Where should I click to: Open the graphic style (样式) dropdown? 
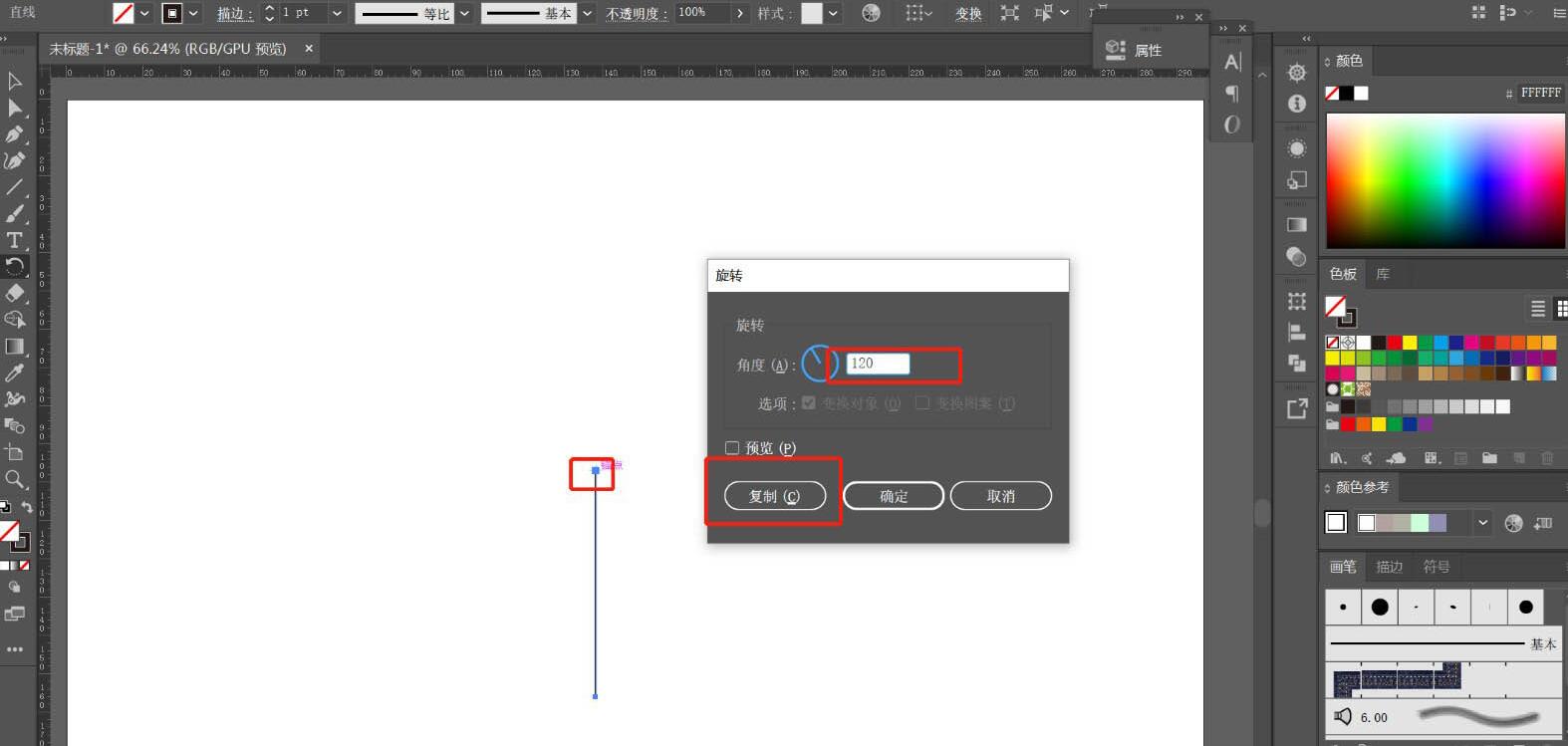point(833,13)
